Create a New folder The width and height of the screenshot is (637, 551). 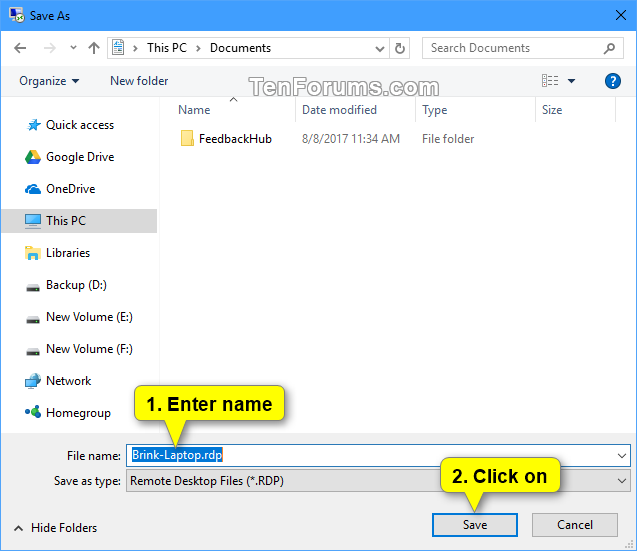[139, 81]
